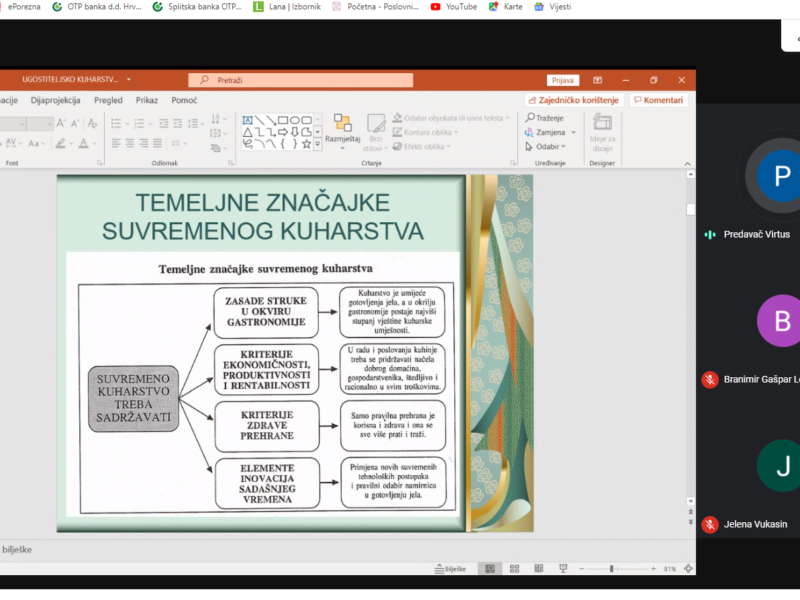Adjust the zoom slider handle
Image resolution: width=800 pixels, height=600 pixels.
tap(611, 568)
